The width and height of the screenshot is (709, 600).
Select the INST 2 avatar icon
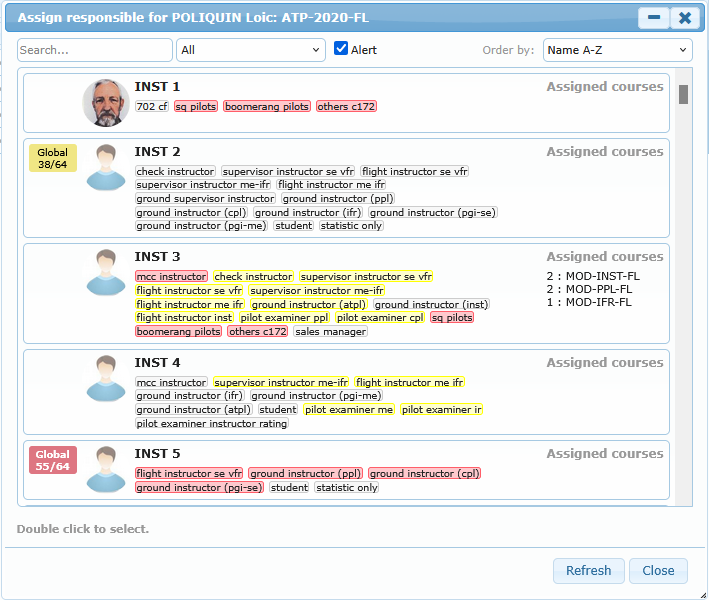click(106, 167)
